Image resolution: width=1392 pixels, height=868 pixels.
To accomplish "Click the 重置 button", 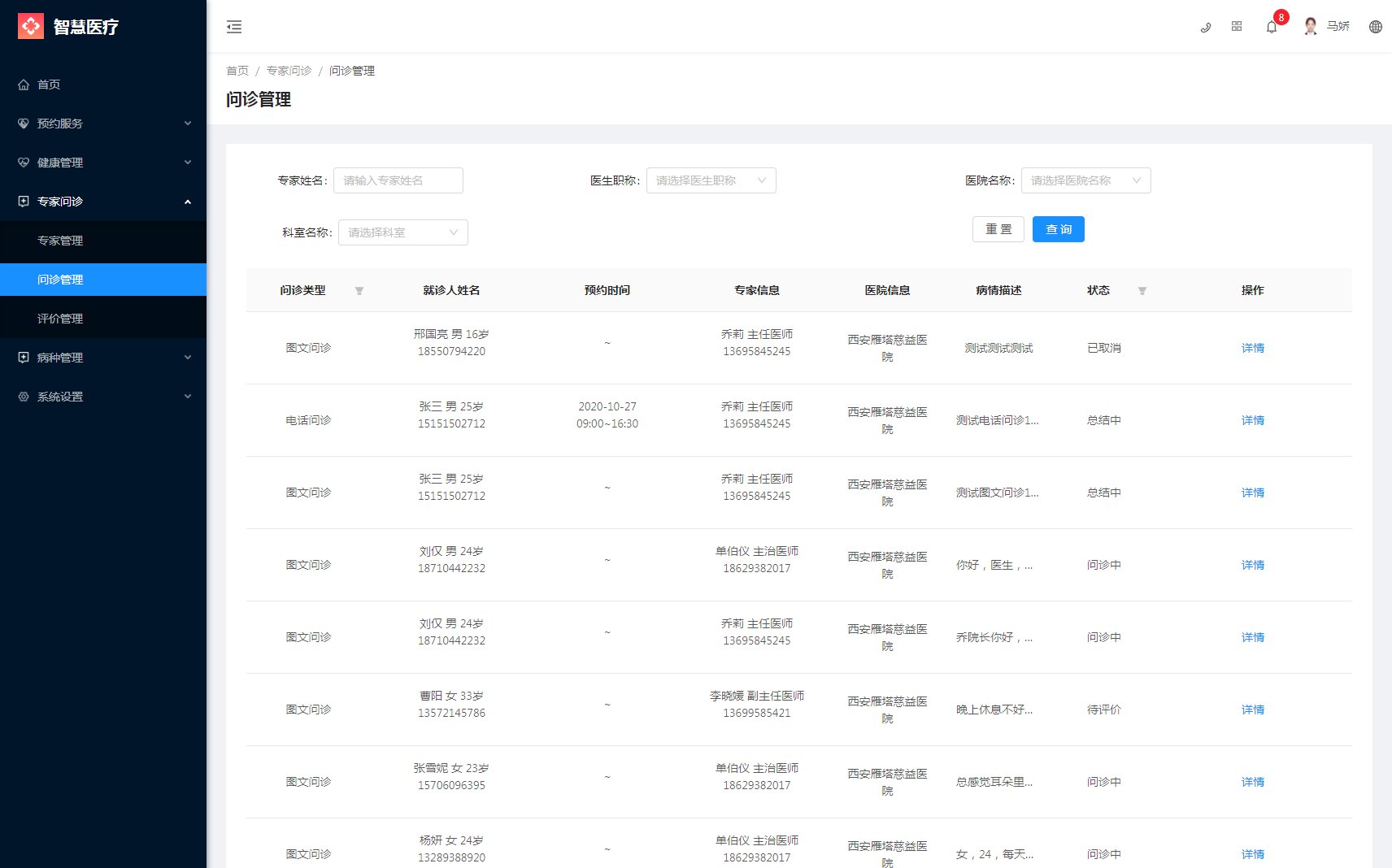I will point(998,229).
